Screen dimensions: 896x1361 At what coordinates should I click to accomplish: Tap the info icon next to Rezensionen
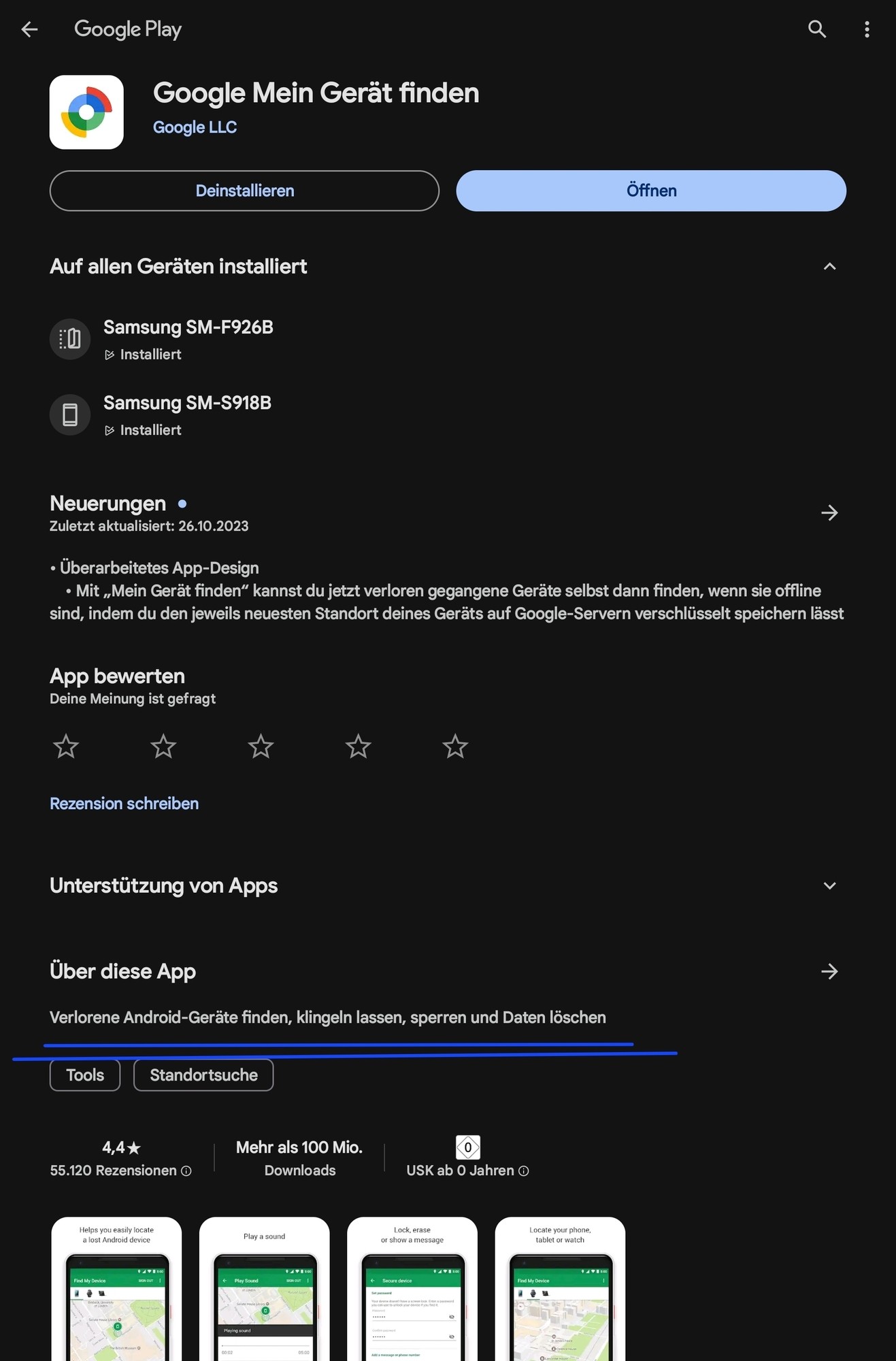[x=186, y=1171]
